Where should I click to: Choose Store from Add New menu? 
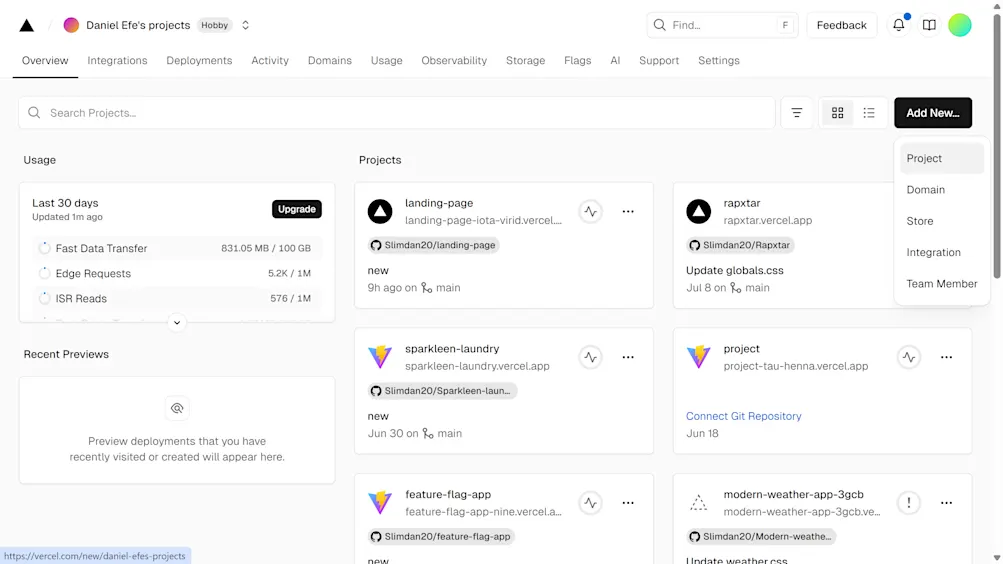(x=942, y=221)
